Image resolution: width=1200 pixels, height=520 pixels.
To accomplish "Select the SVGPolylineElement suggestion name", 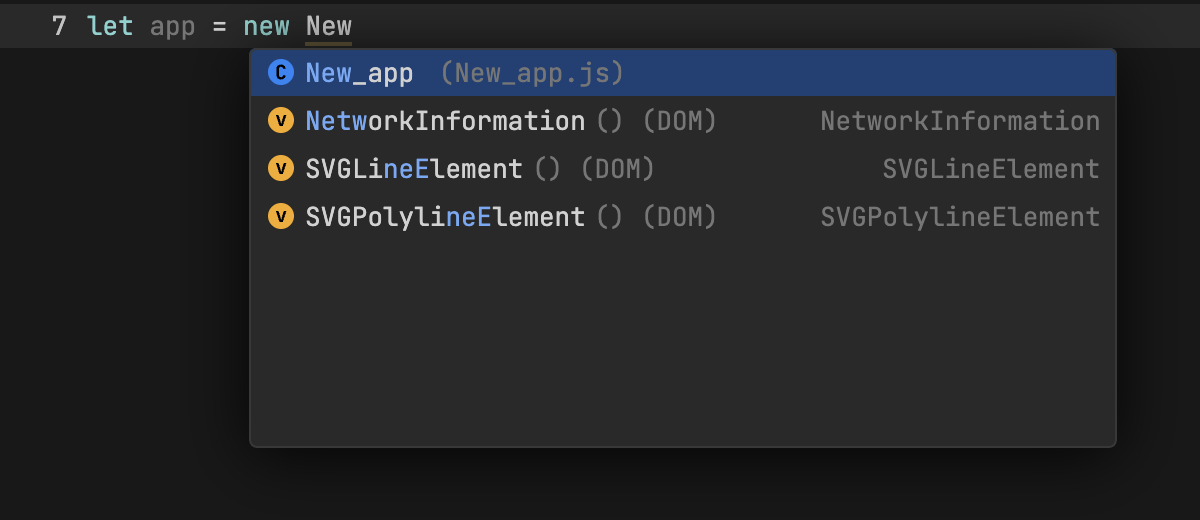I will tap(445, 217).
